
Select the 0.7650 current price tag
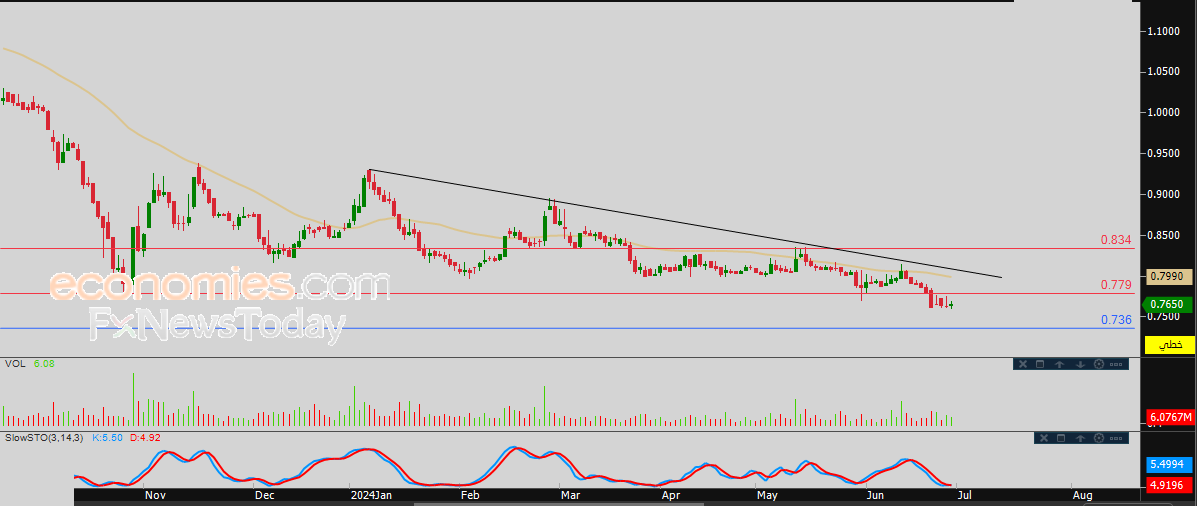[1167, 305]
